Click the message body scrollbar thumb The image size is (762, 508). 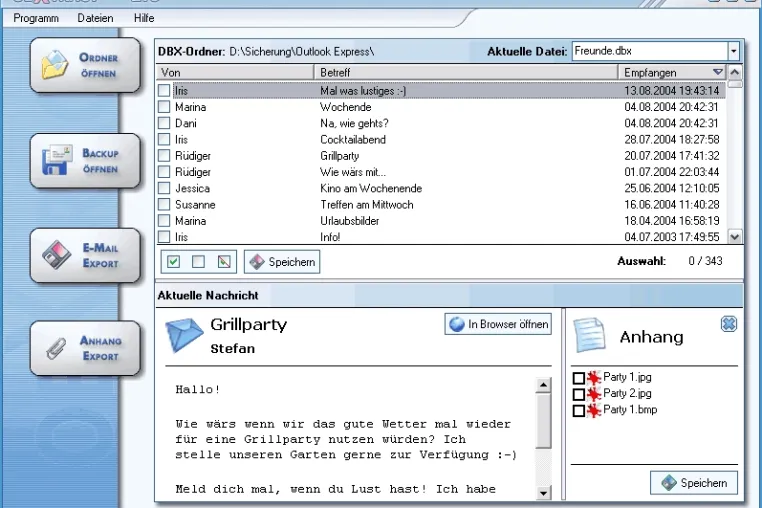[x=543, y=421]
